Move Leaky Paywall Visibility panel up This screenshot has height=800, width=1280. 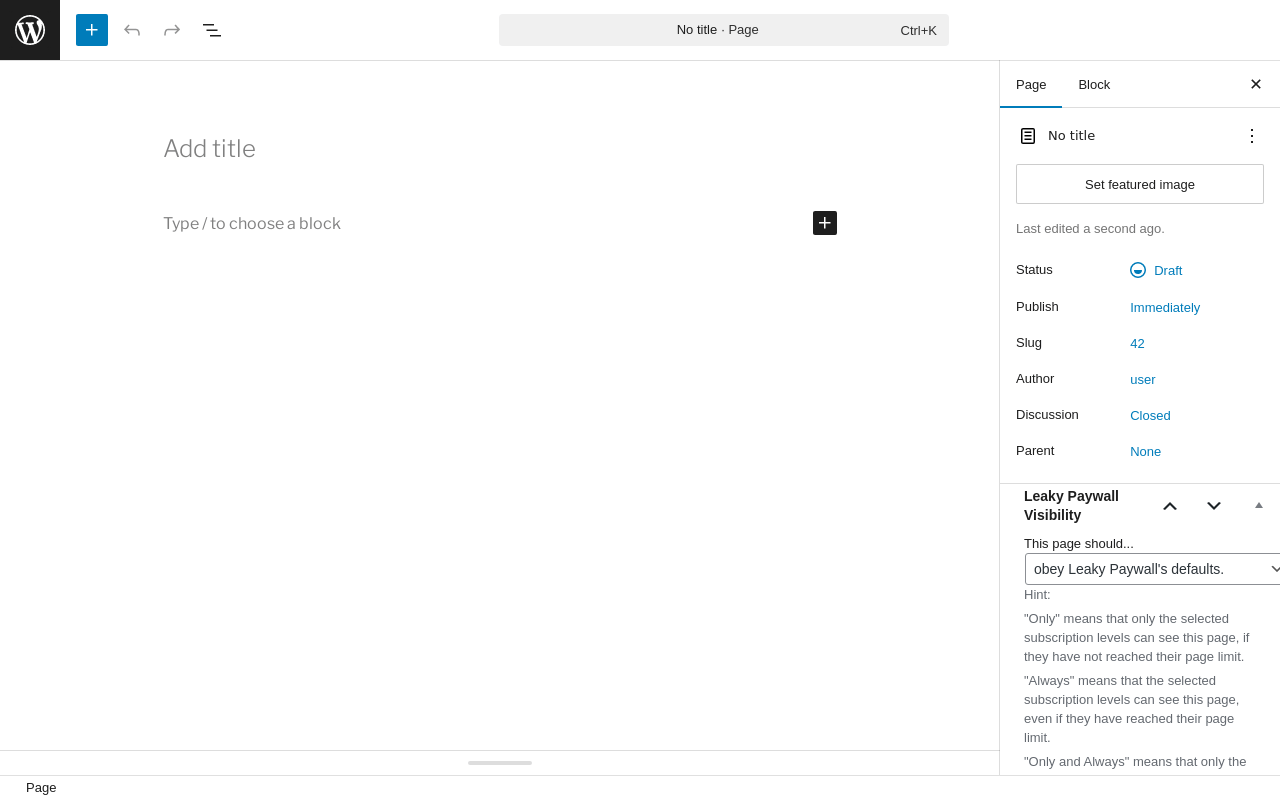point(1170,506)
